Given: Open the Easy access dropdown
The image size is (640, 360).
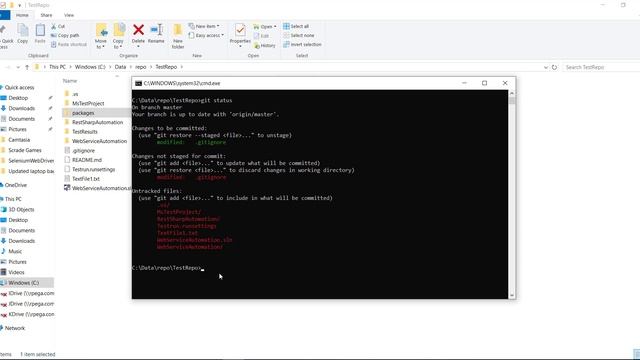Looking at the screenshot, I should [206, 36].
